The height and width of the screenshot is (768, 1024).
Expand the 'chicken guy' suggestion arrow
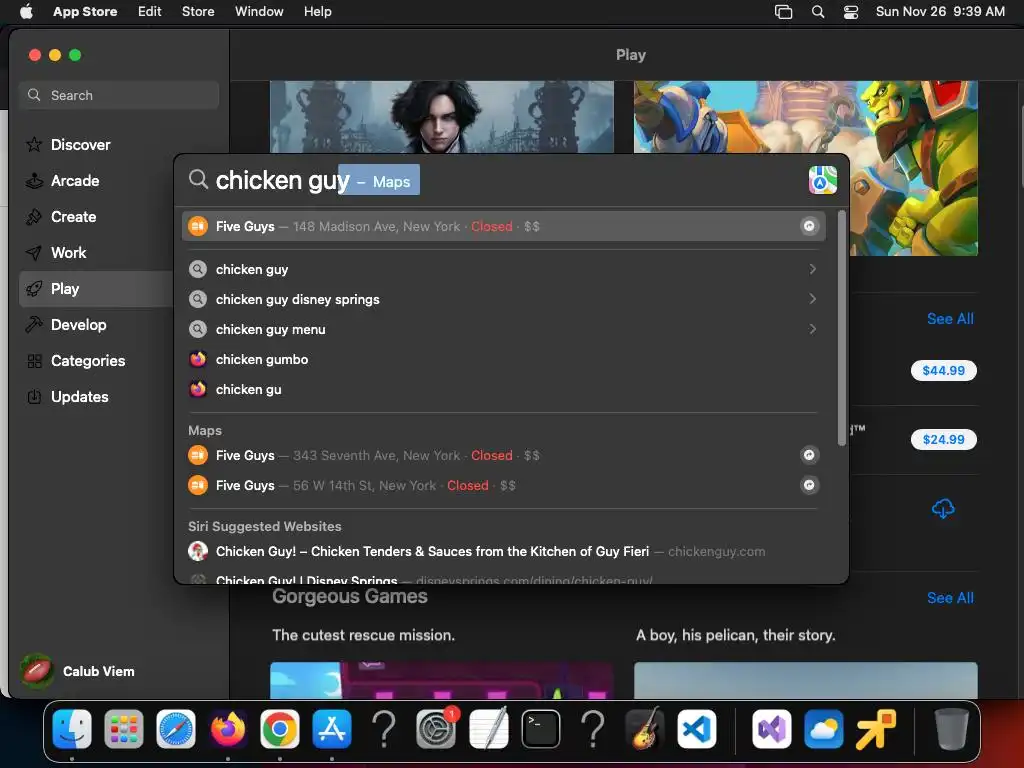(x=812, y=269)
